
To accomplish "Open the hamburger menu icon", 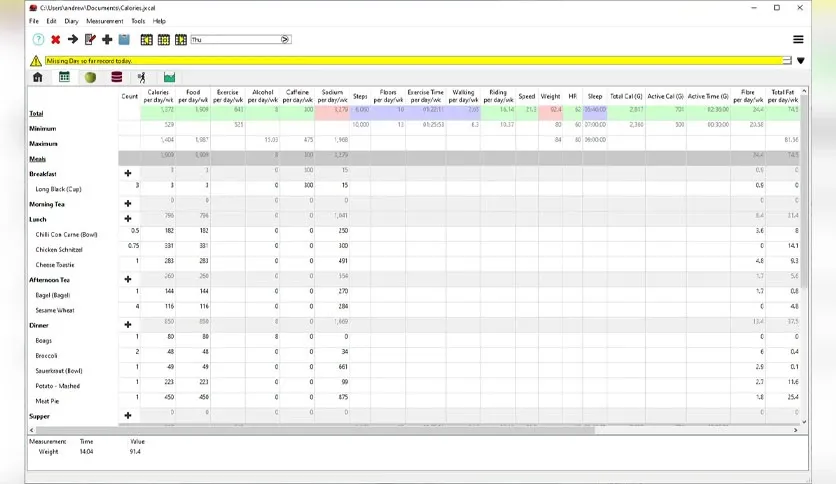I will [x=798, y=39].
